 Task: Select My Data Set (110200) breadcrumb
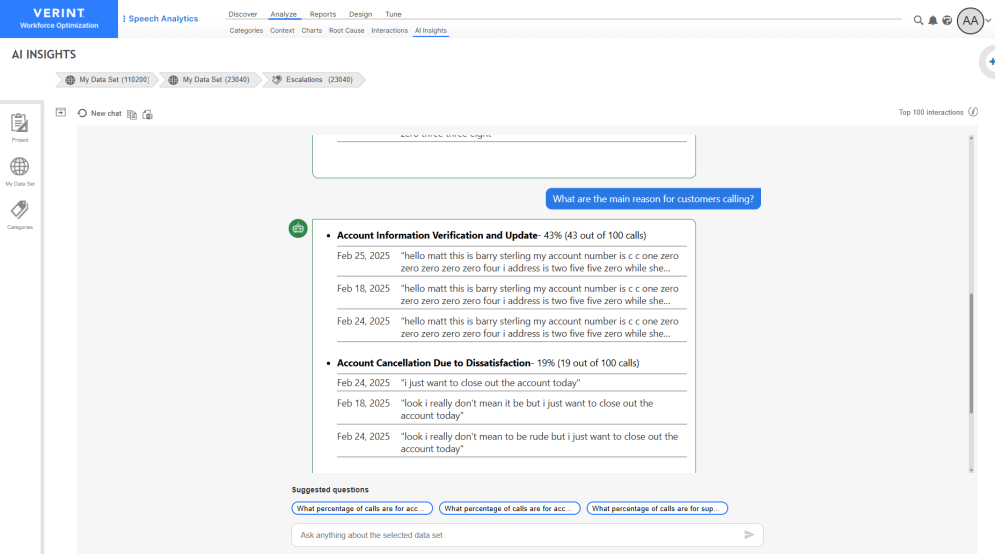coord(107,80)
